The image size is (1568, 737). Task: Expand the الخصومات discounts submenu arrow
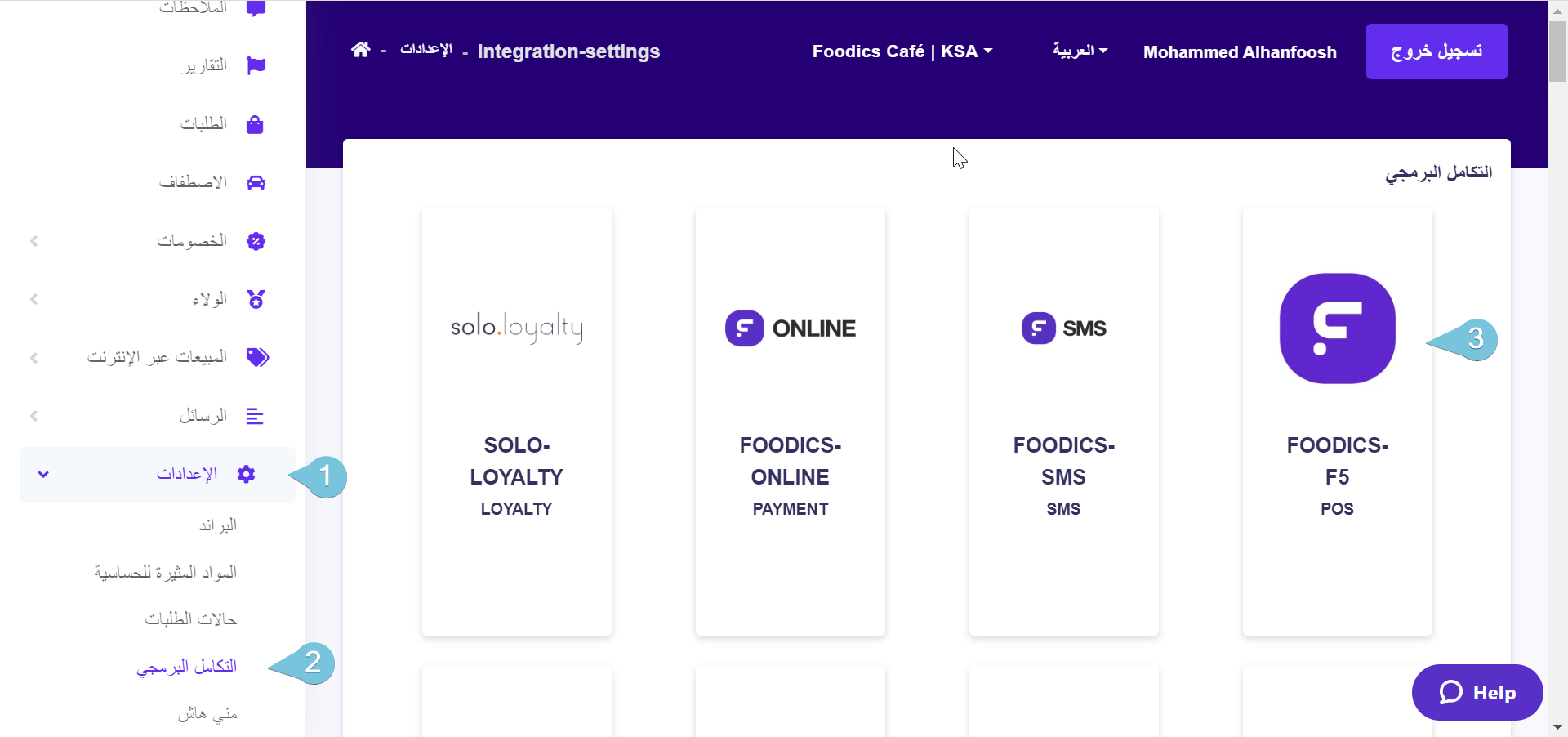pyautogui.click(x=34, y=241)
